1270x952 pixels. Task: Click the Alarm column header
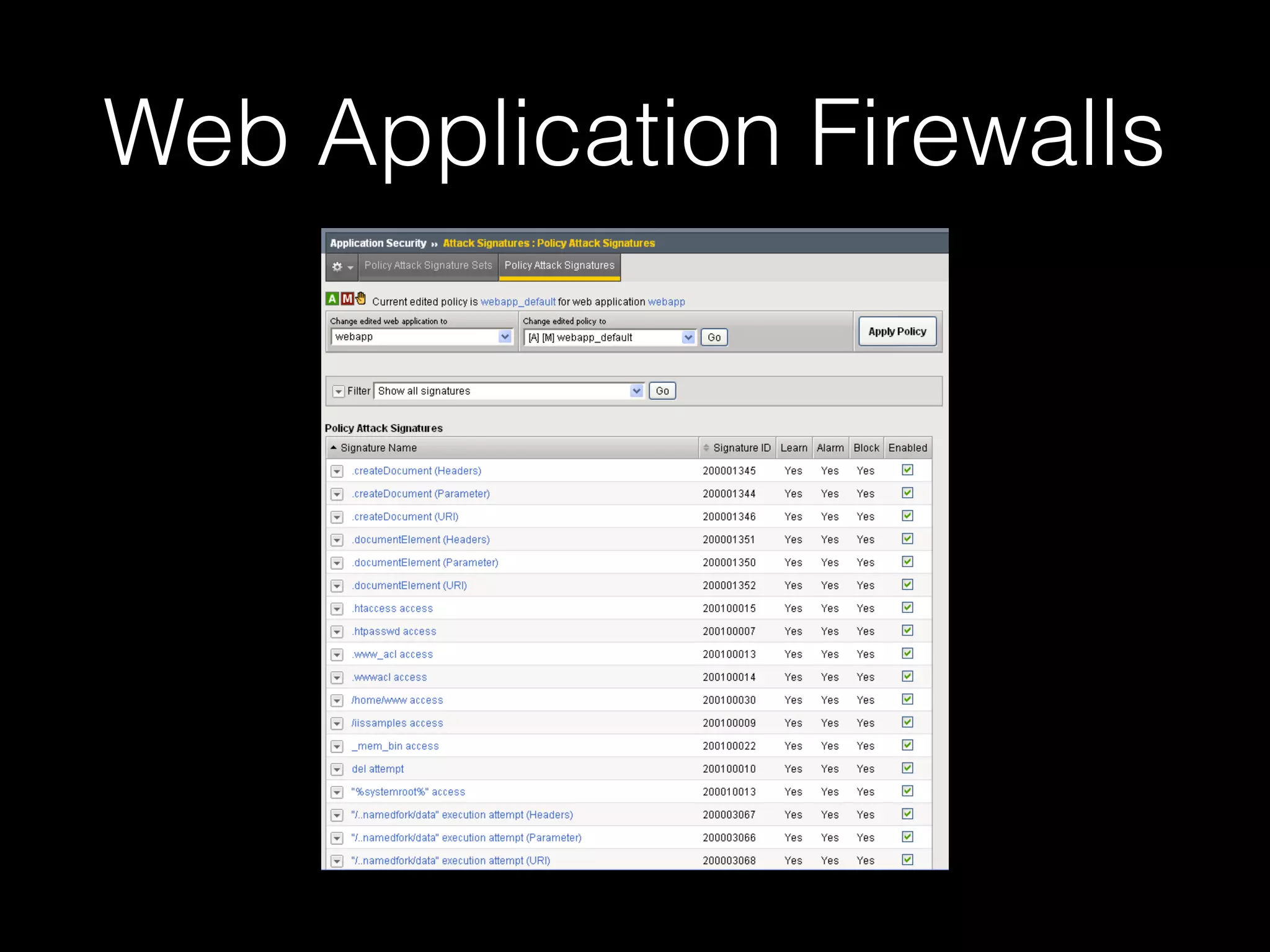(x=830, y=447)
